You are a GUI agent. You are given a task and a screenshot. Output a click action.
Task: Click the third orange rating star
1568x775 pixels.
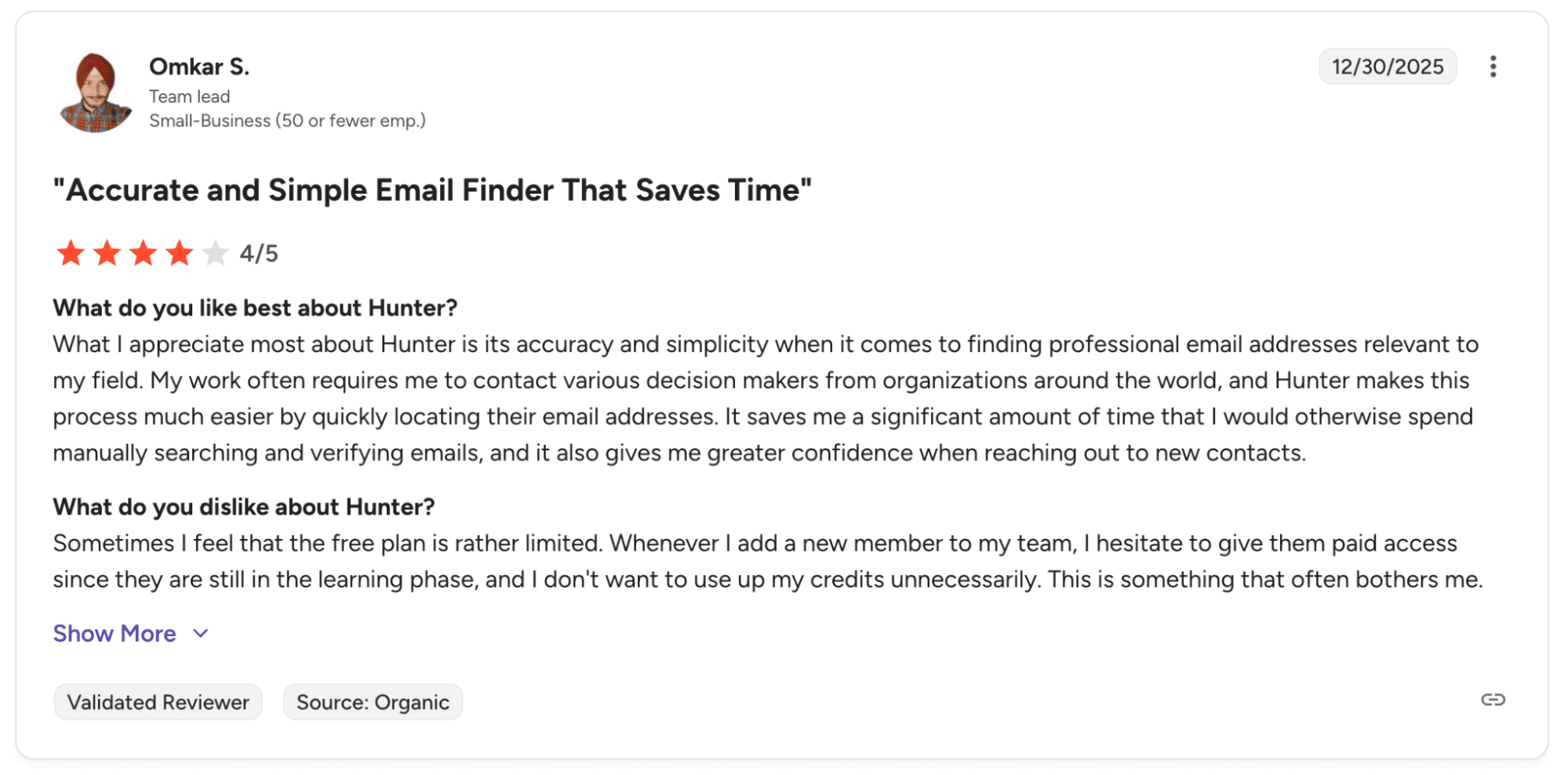click(143, 253)
